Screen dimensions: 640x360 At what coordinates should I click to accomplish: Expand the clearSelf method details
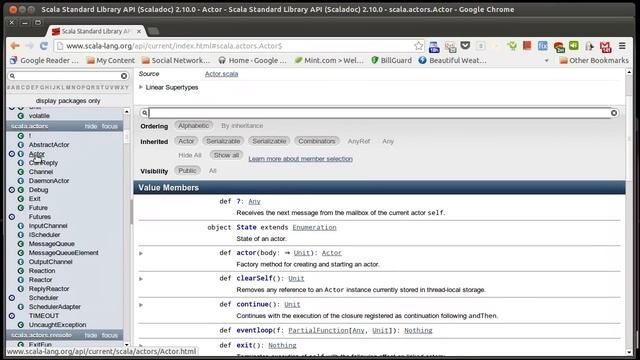141,279
